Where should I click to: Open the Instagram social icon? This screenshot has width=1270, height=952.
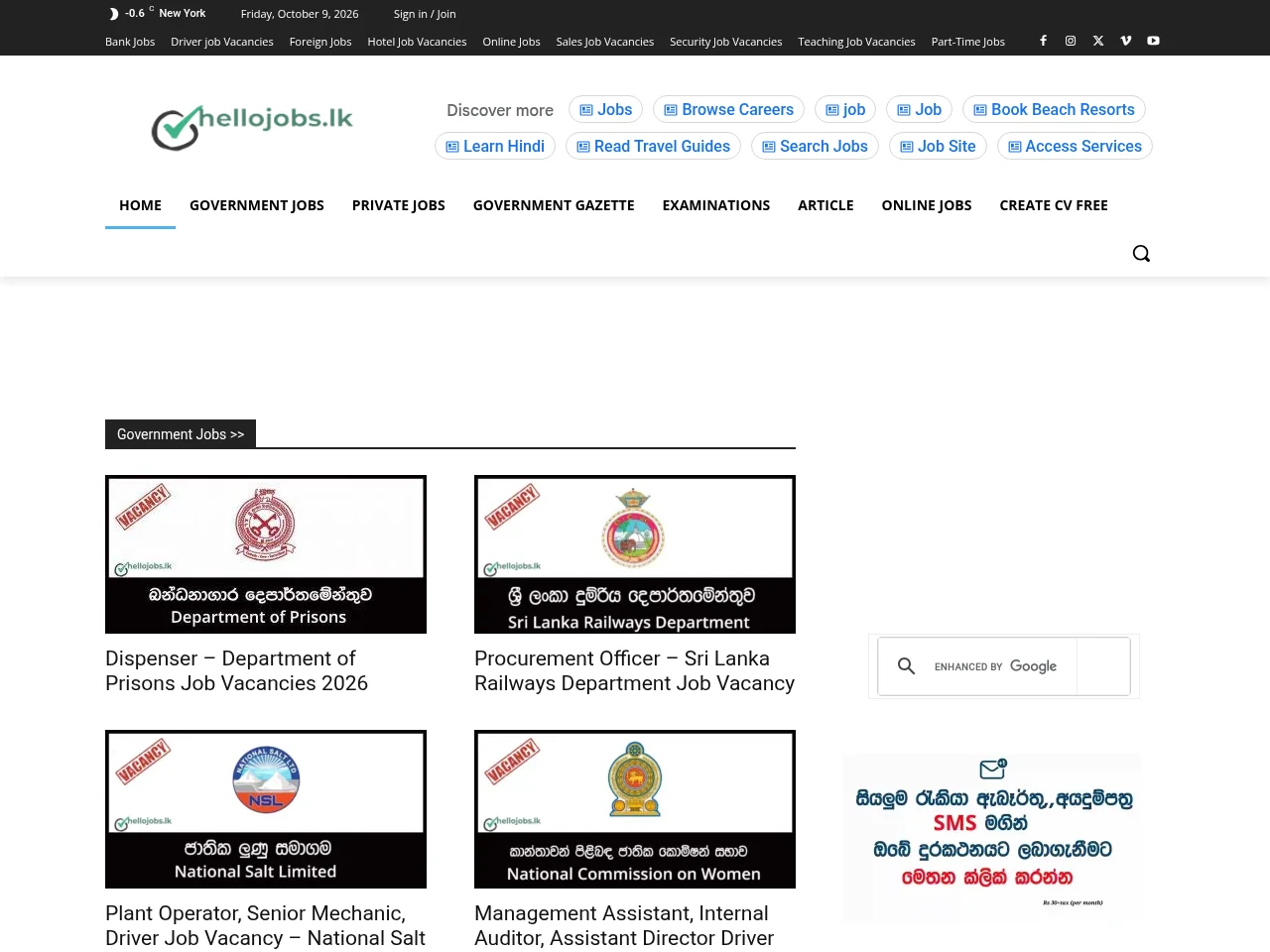[x=1071, y=41]
